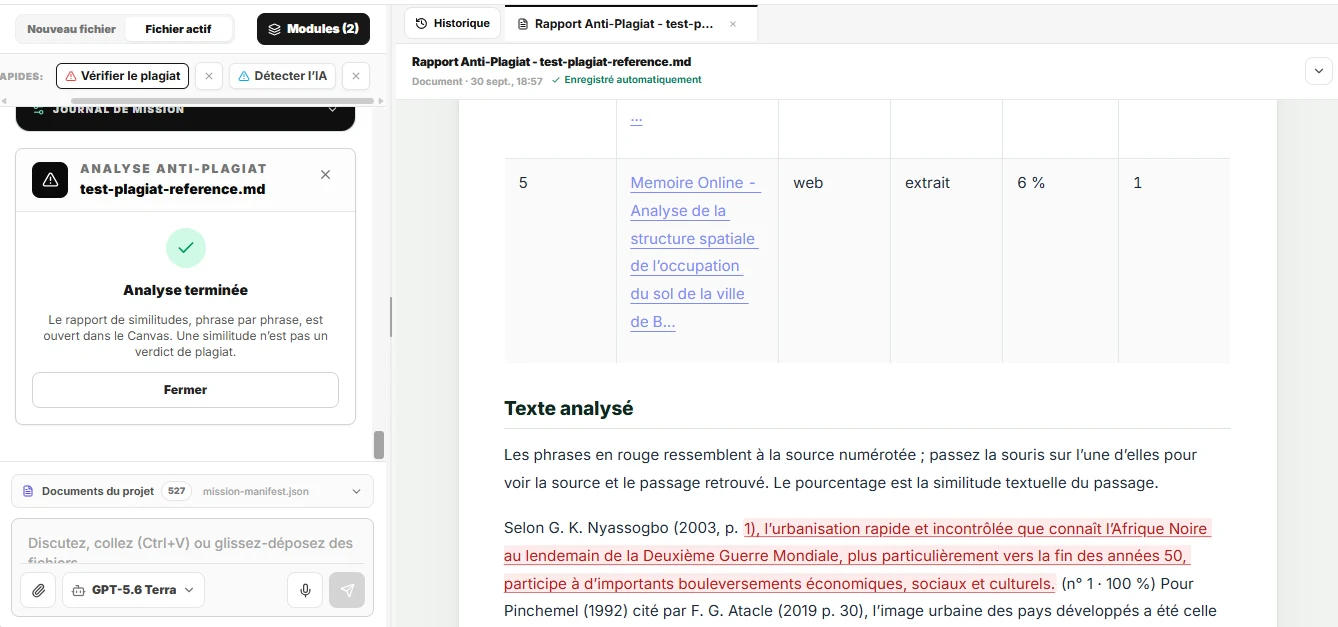Focus the chat message input field
The width and height of the screenshot is (1338, 627).
(192, 545)
